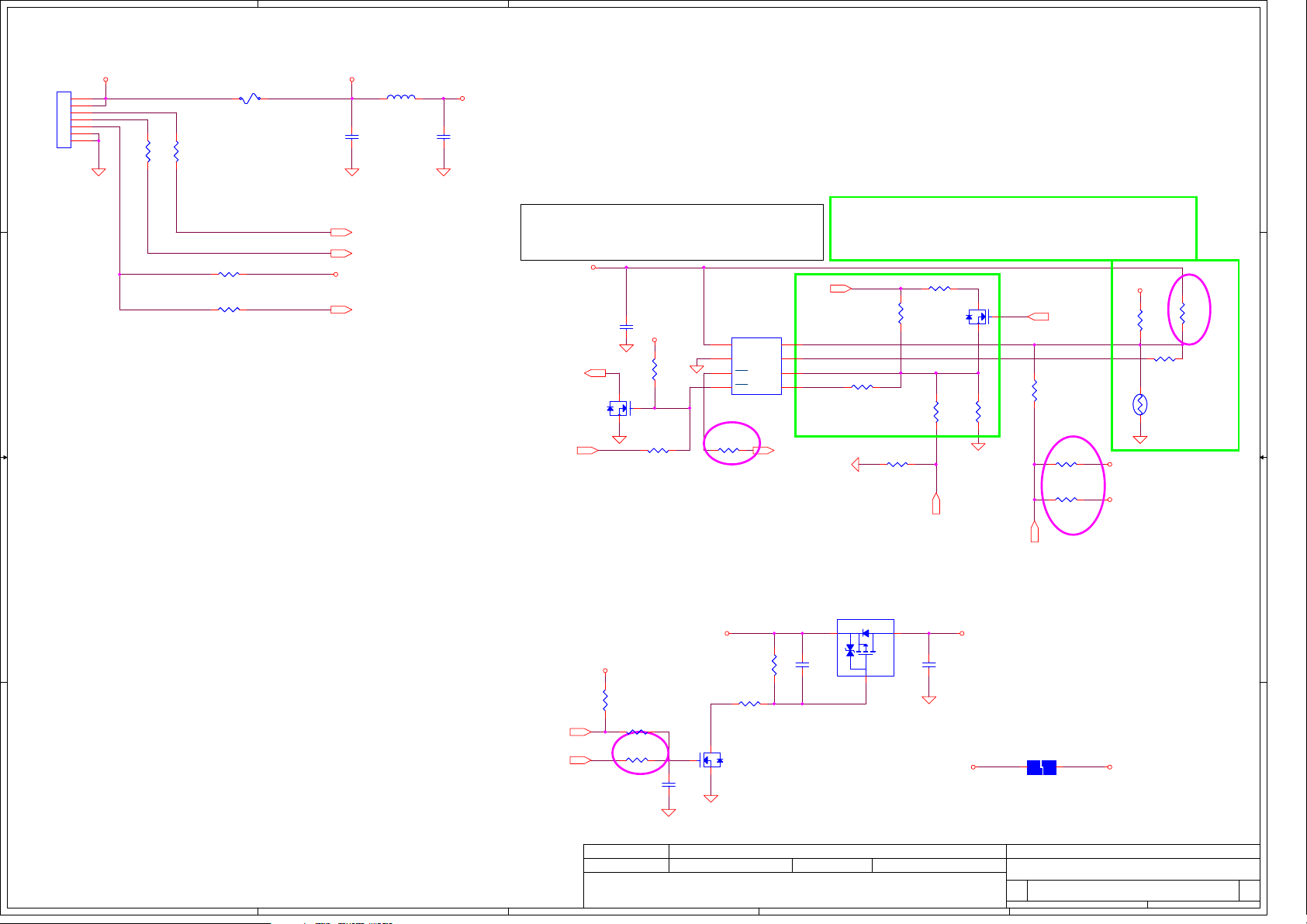Pick the small MOSFET to the left of the IC block
This screenshot has width=1307, height=924.
pos(618,408)
